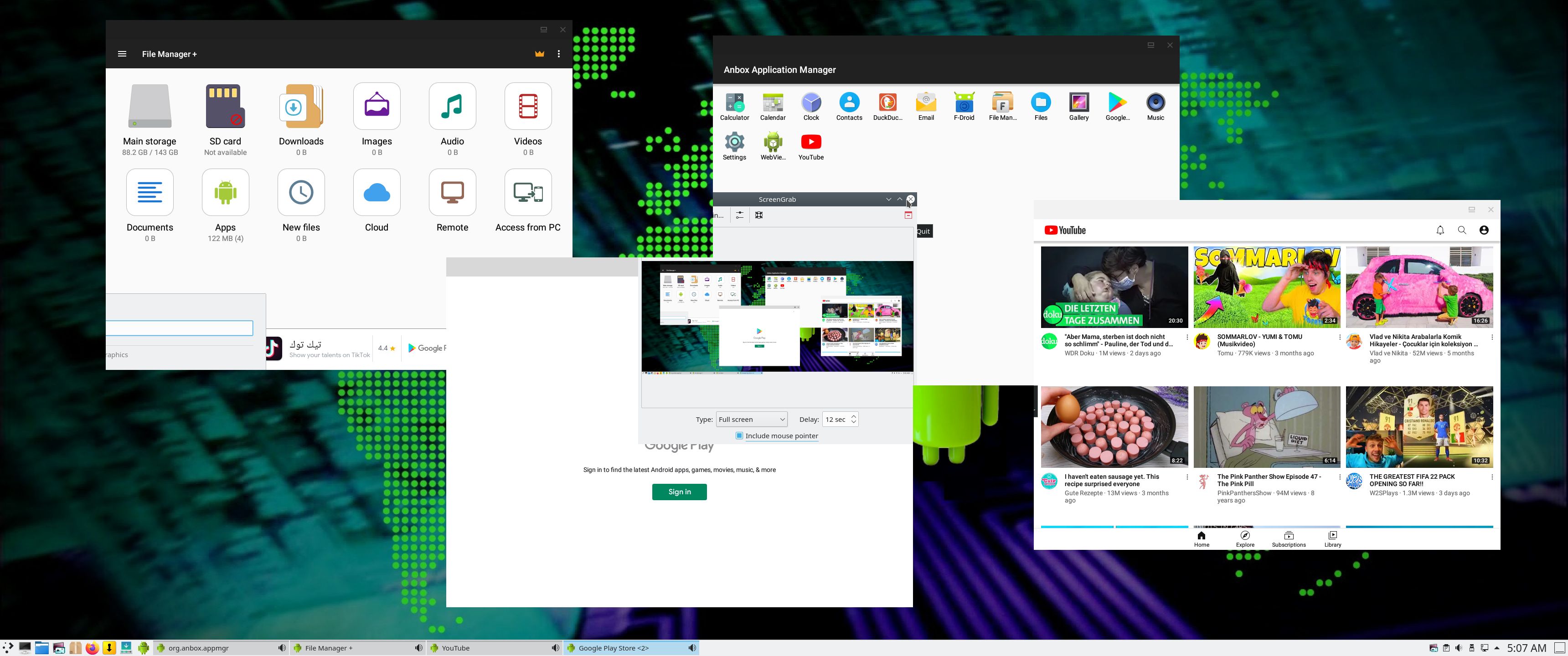Open the screenshot Type dropdown
The height and width of the screenshot is (656, 1568).
point(752,419)
